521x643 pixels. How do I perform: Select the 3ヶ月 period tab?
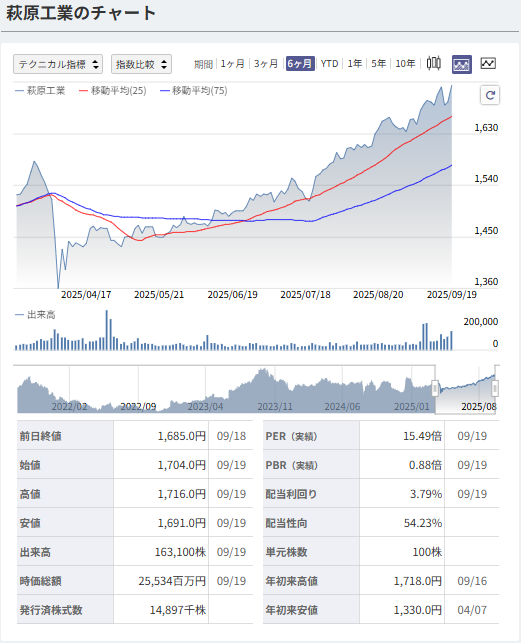click(x=266, y=64)
